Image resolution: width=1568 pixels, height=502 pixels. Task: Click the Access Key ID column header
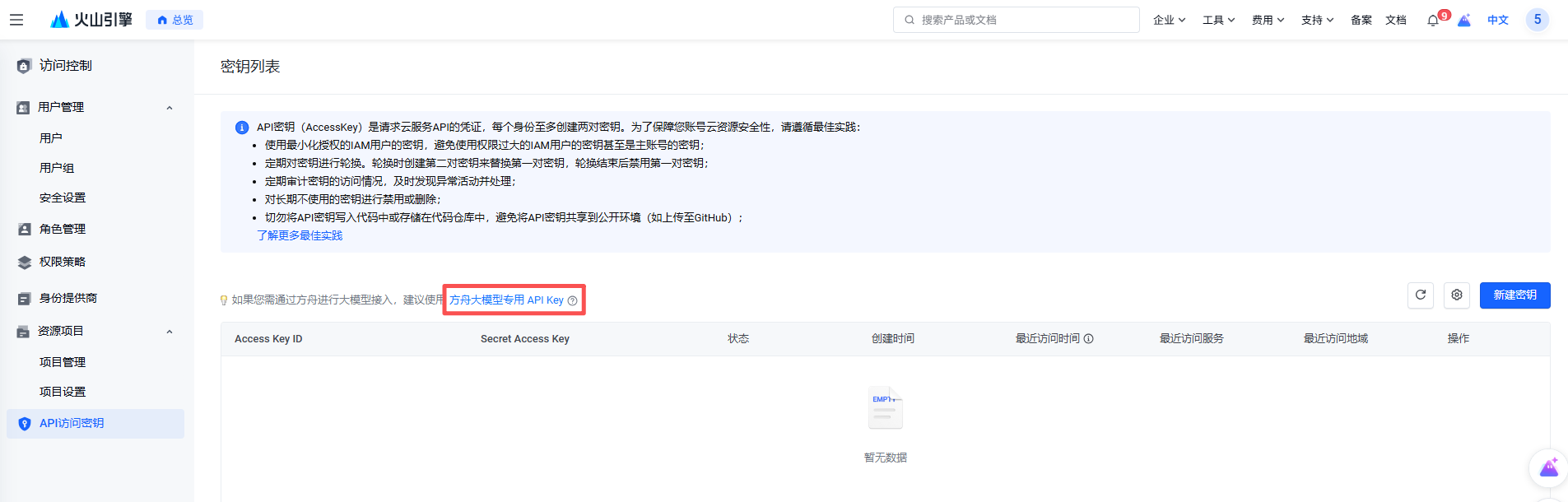[x=268, y=339]
